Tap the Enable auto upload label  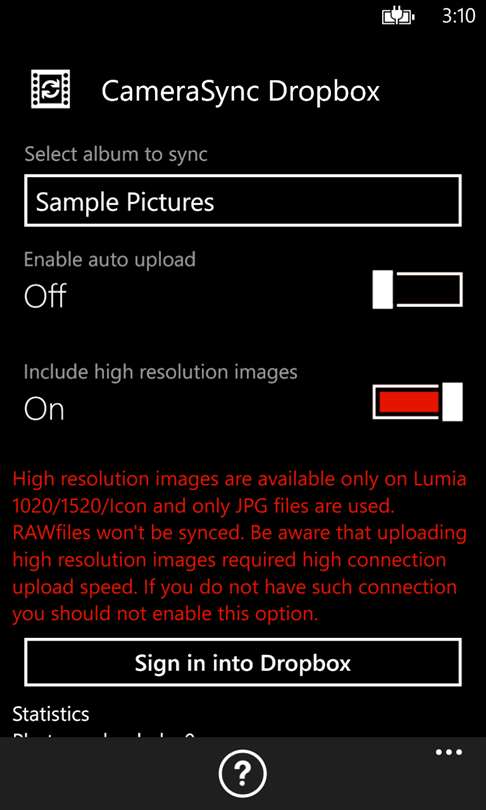point(110,259)
